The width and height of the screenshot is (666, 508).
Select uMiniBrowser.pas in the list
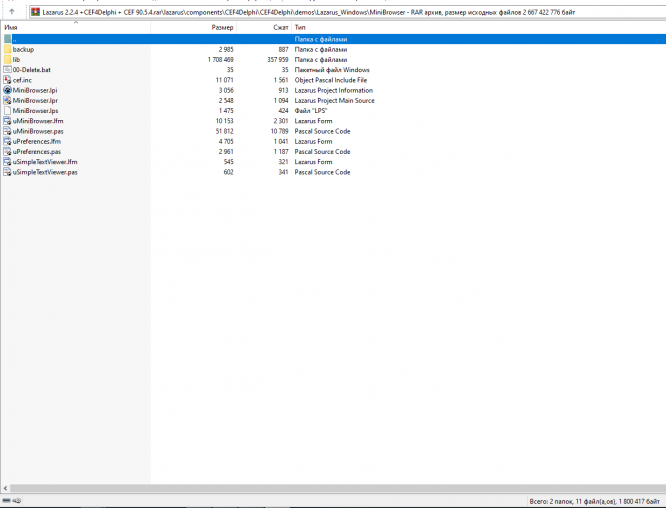click(x=38, y=131)
